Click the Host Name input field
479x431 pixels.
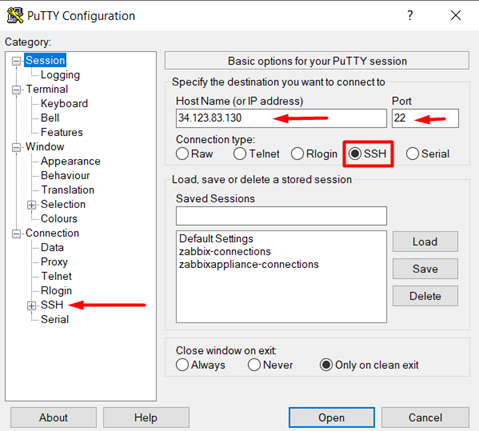coord(281,118)
